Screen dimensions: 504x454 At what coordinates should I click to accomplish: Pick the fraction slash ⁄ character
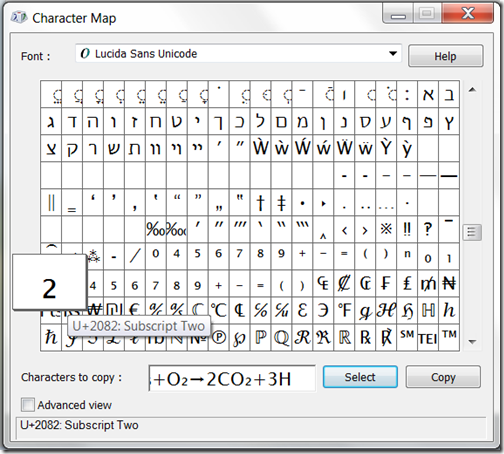[135, 256]
